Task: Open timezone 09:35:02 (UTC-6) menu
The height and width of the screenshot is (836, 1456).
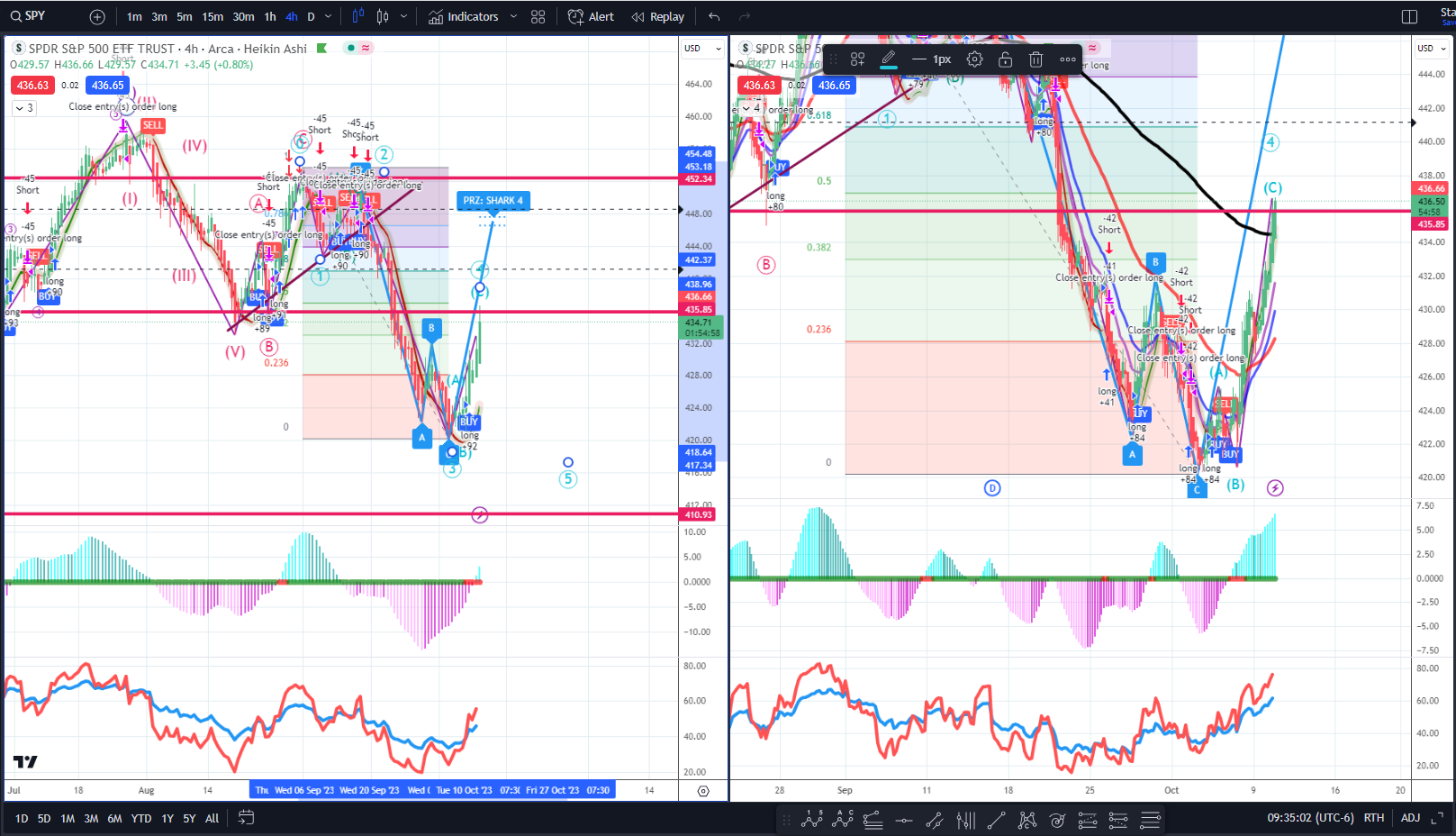Action: 1311,818
